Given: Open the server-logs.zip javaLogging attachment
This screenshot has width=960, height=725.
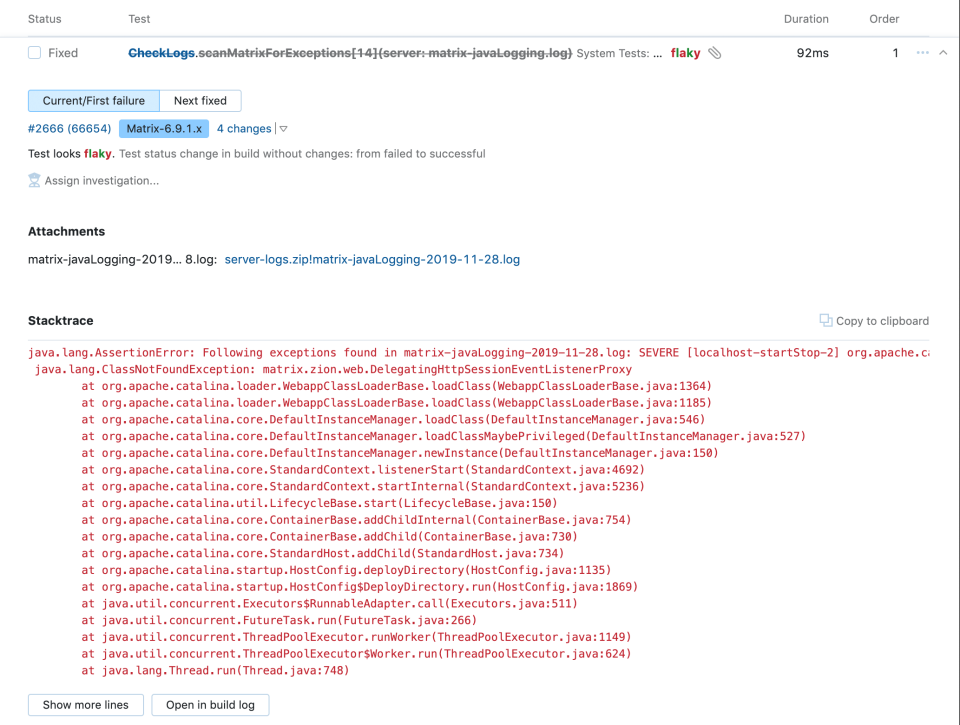Looking at the screenshot, I should 372,260.
